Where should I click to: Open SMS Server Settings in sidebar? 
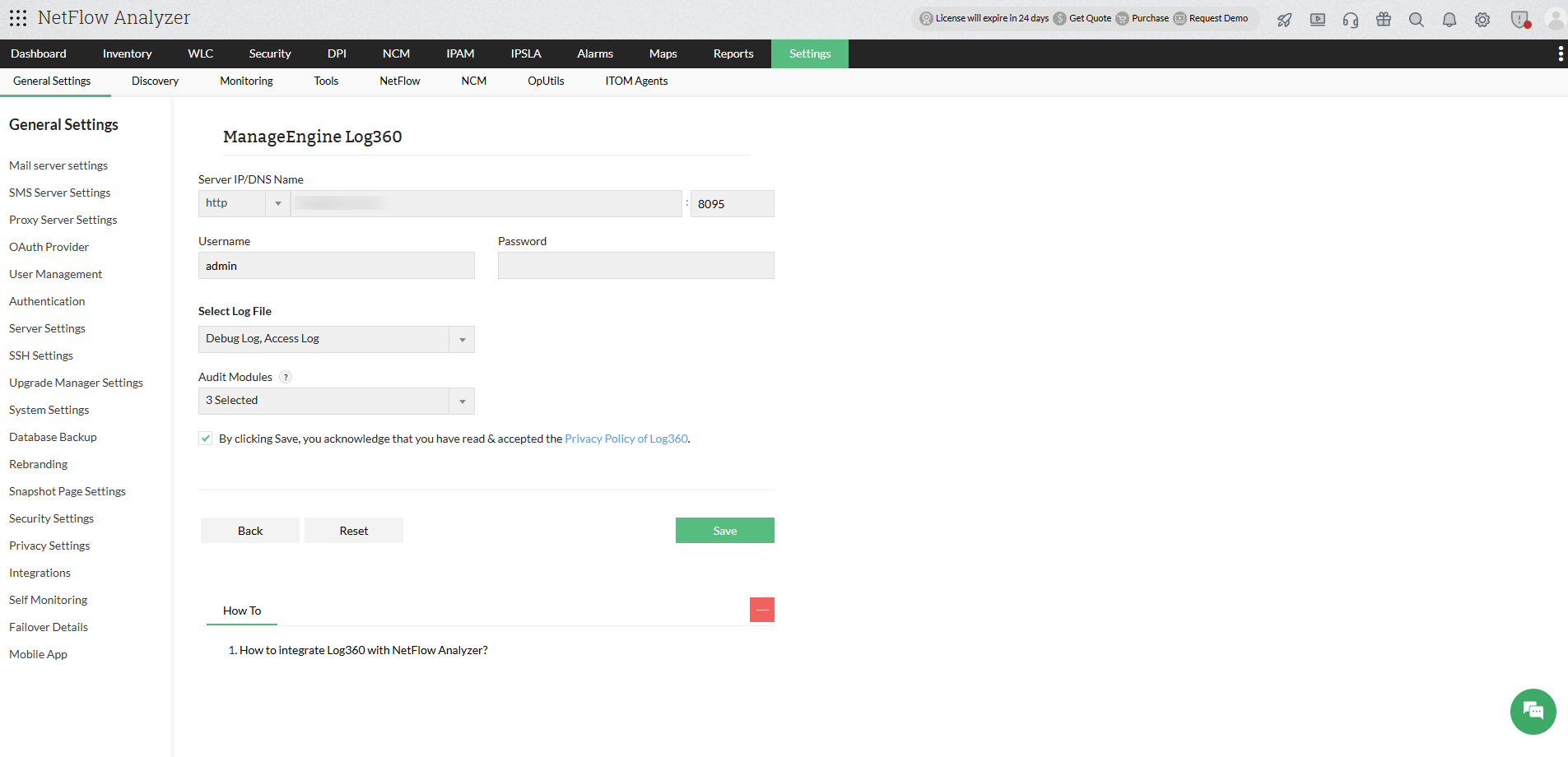pos(59,193)
